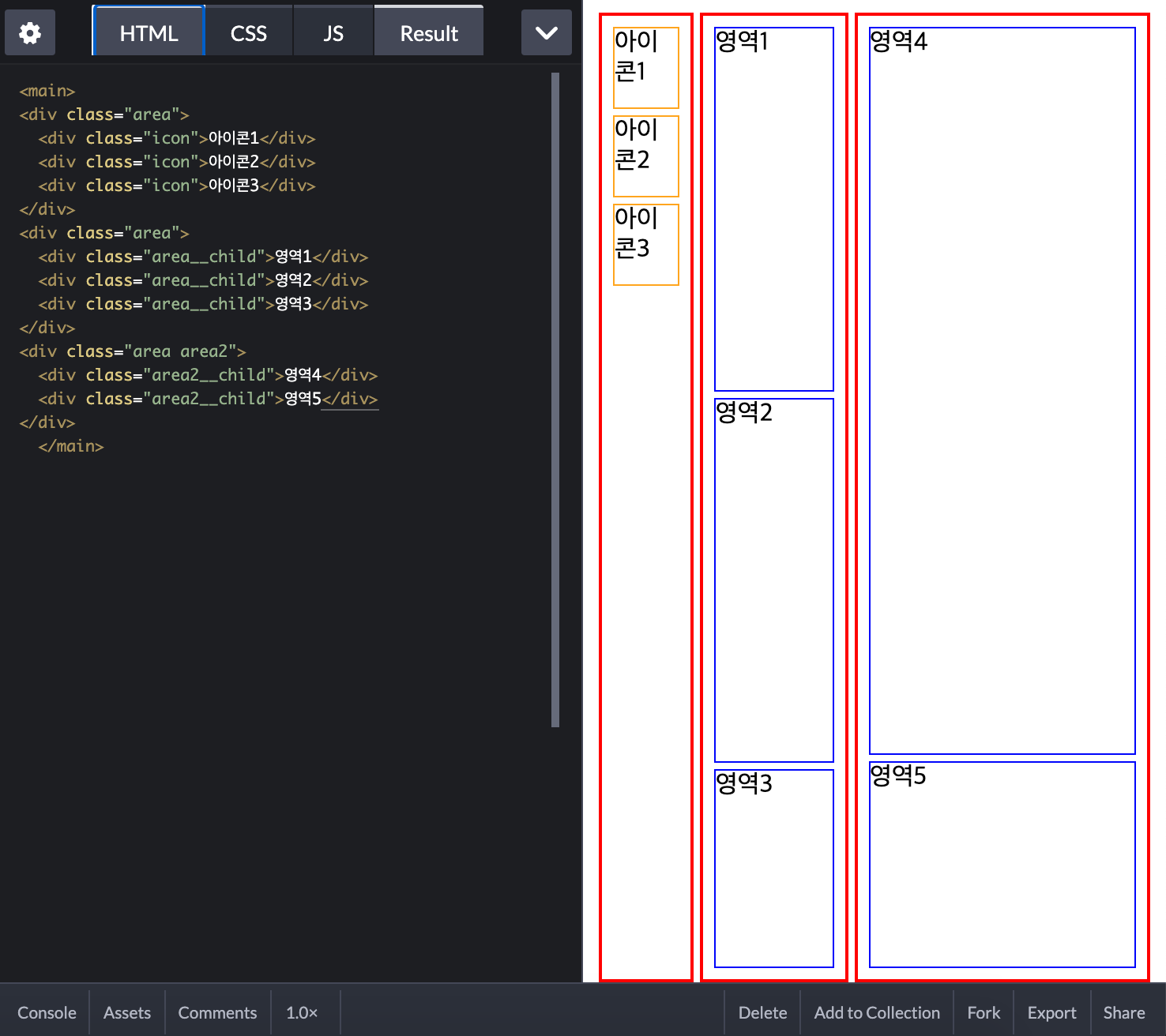Click the 영역2 box in the result
Viewport: 1166px width, 1036px height.
(x=774, y=580)
